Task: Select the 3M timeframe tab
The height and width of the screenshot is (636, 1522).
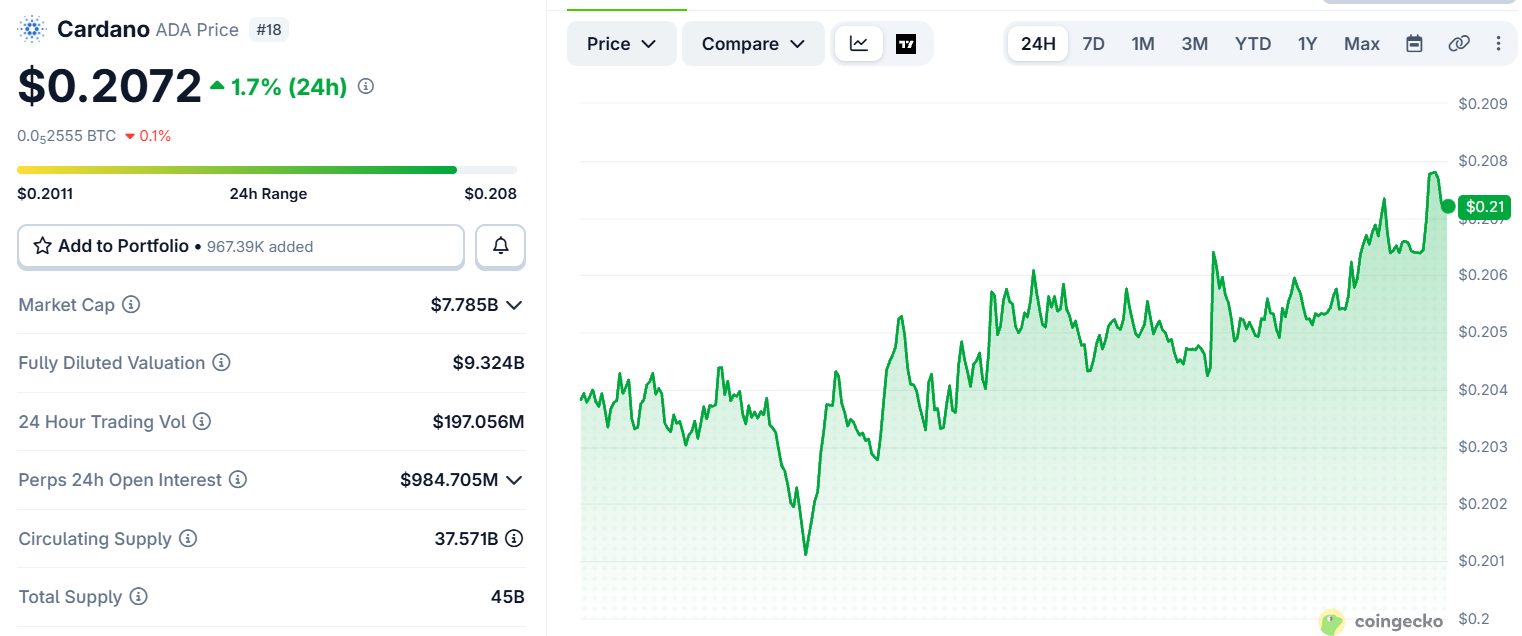Action: click(1195, 44)
